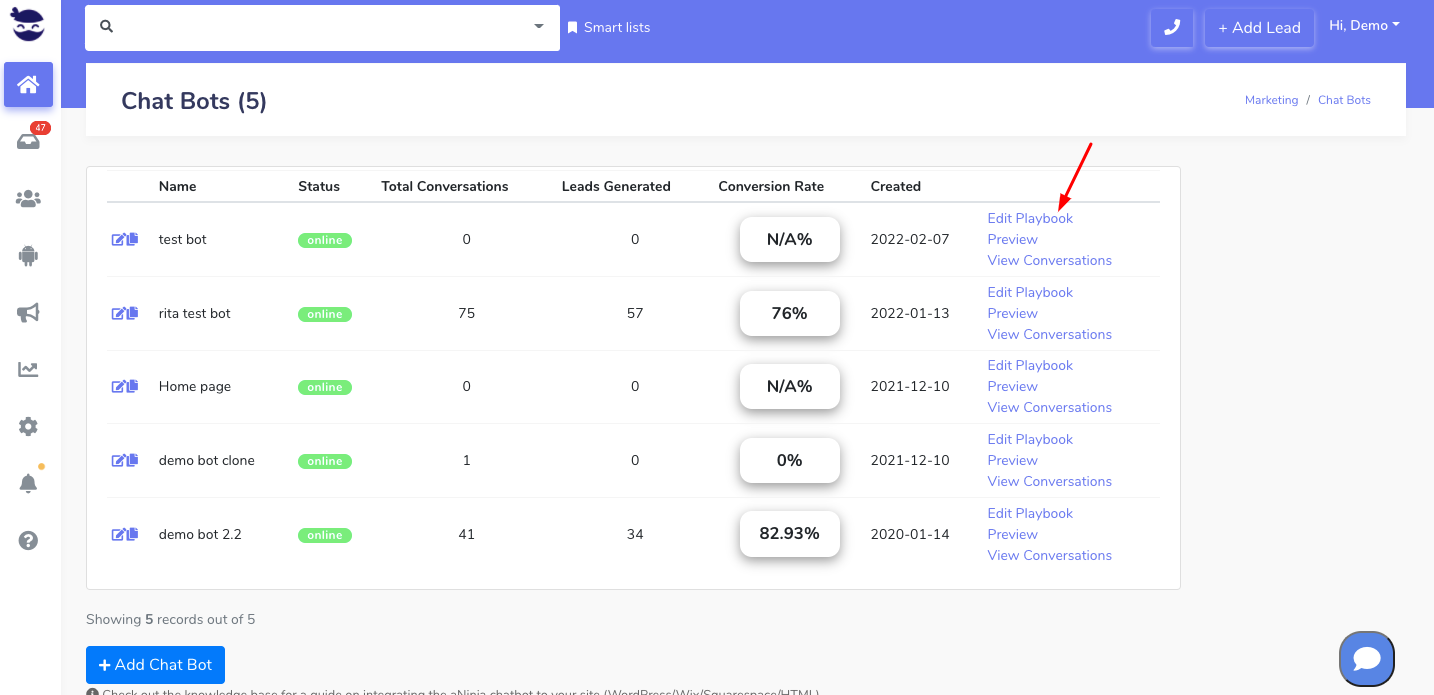This screenshot has height=695, width=1434.
Task: Open the Android bot icon in sidebar
Action: point(28,256)
